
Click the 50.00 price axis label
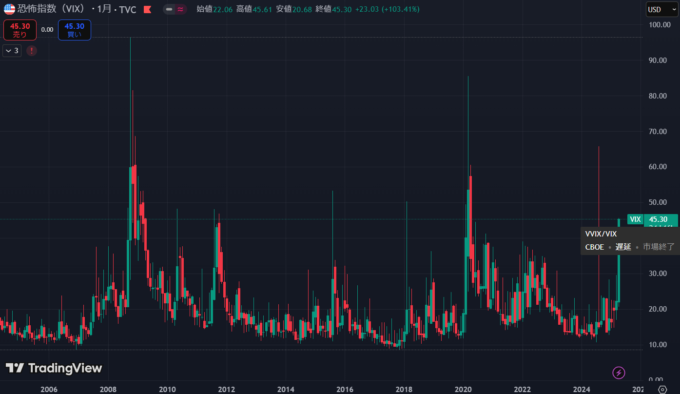point(658,202)
